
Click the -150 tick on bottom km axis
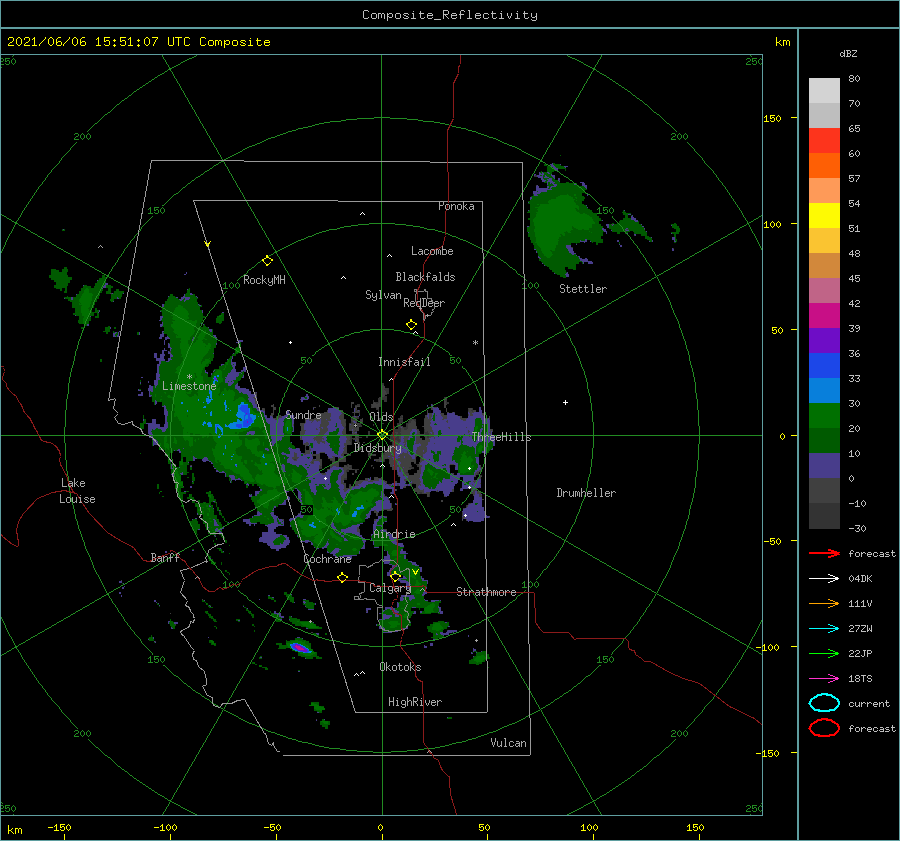tap(59, 827)
